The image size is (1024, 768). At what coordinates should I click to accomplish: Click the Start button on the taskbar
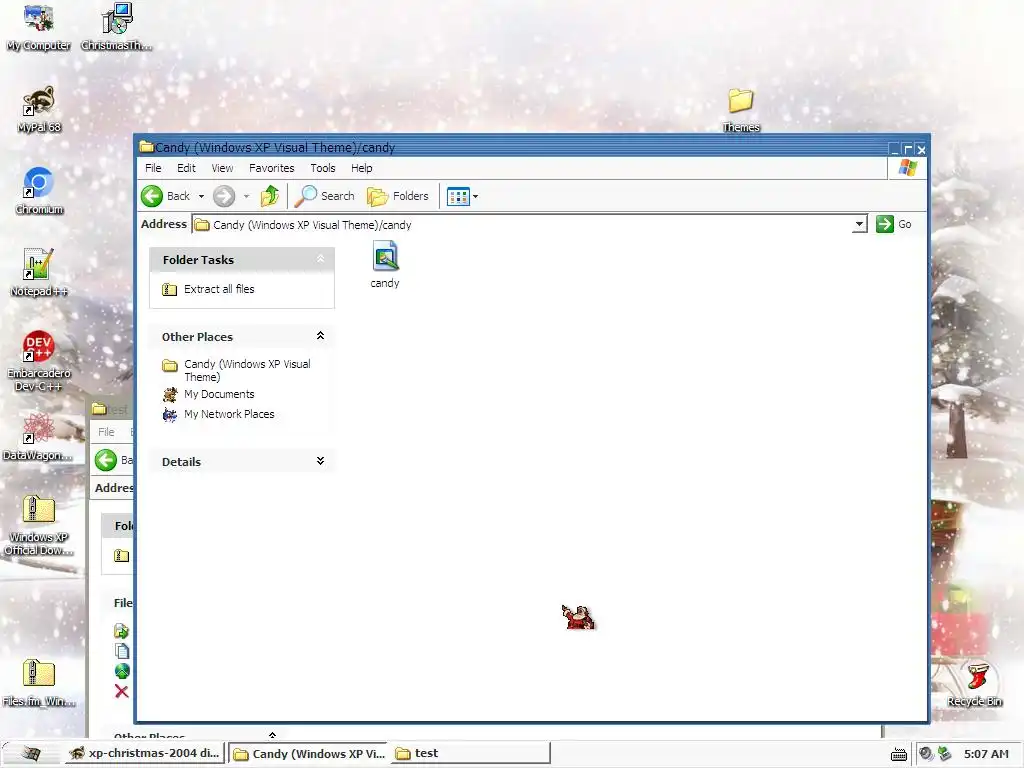pyautogui.click(x=30, y=753)
